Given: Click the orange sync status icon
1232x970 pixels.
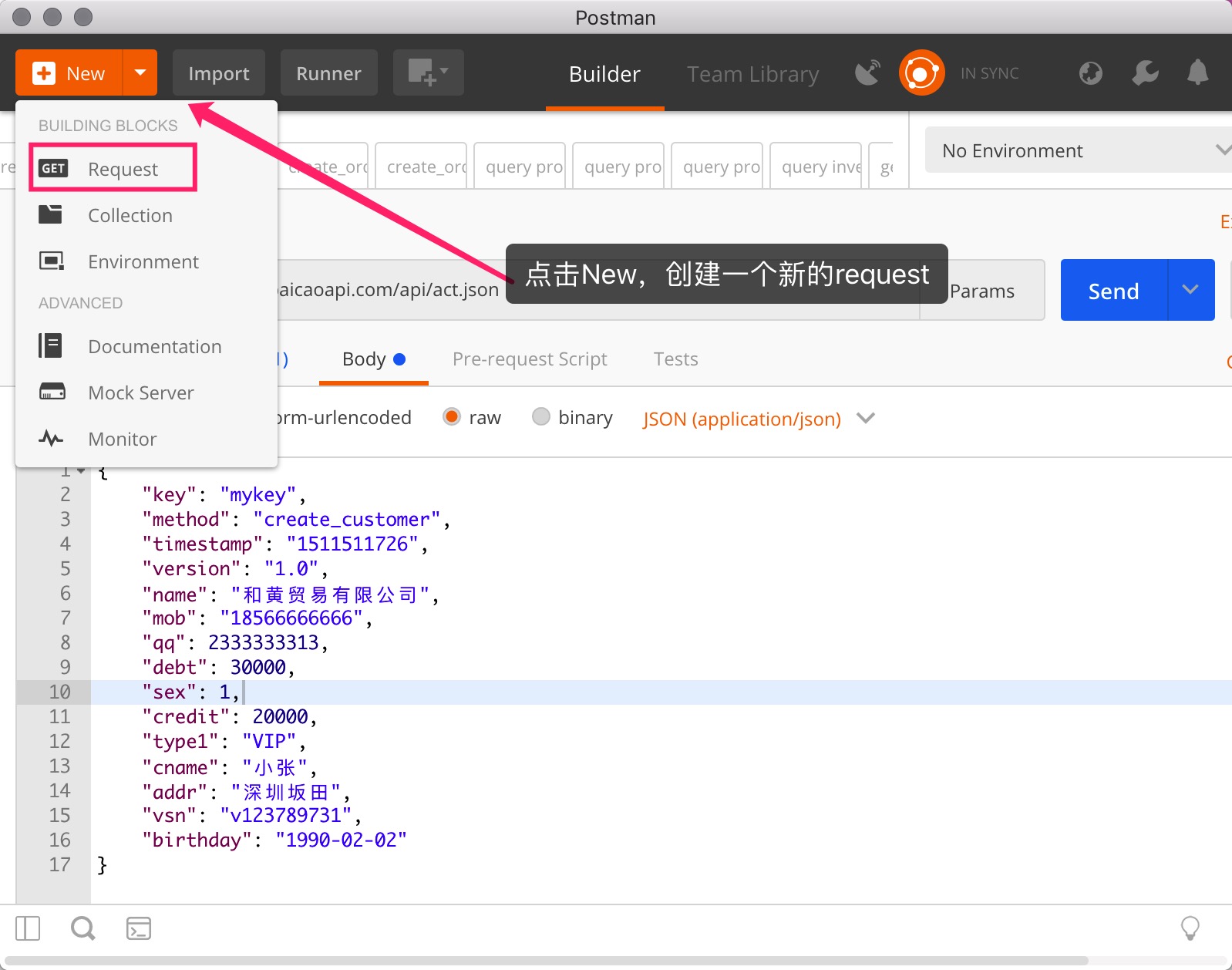Looking at the screenshot, I should 921,73.
